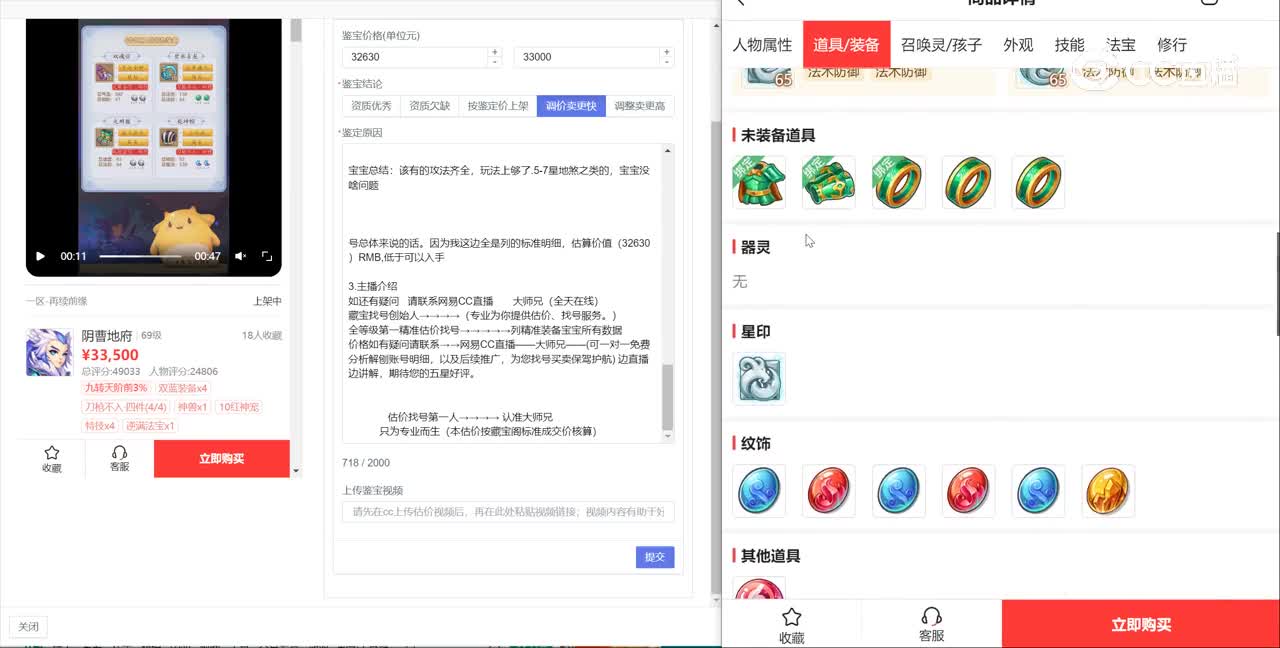Click the text area scroll-down arrow
Viewport: 1280px width, 648px height.
pos(668,437)
